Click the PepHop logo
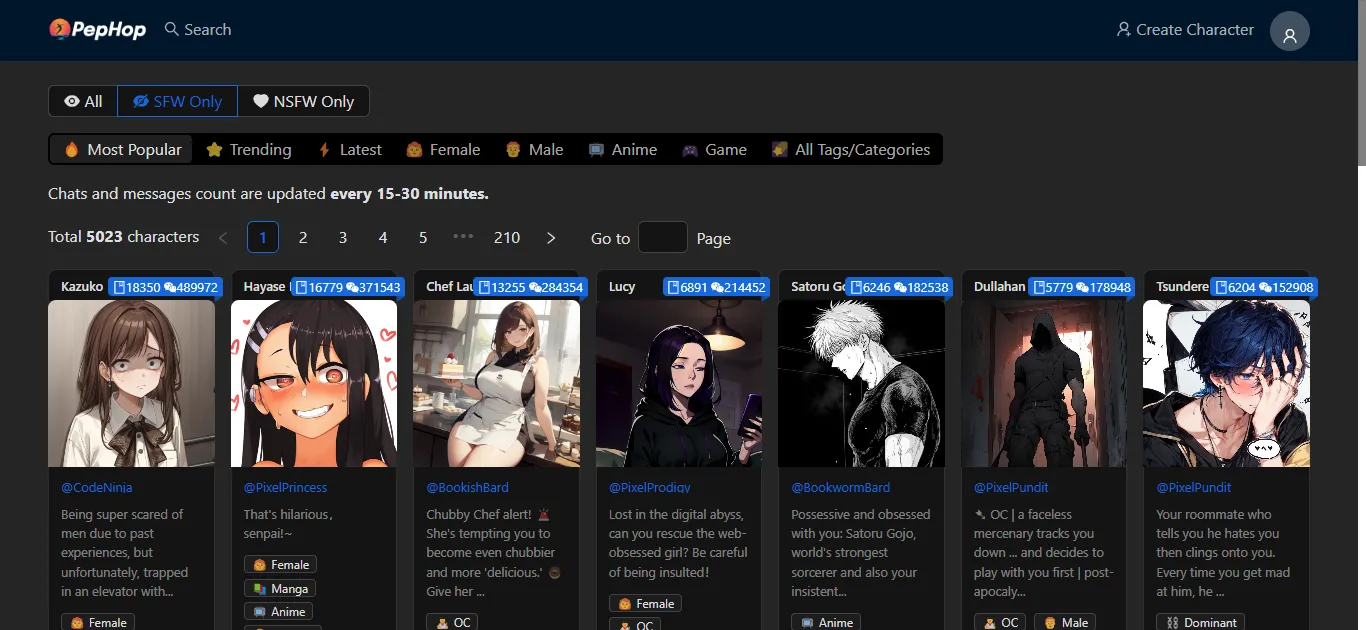This screenshot has height=630, width=1366. click(x=97, y=29)
